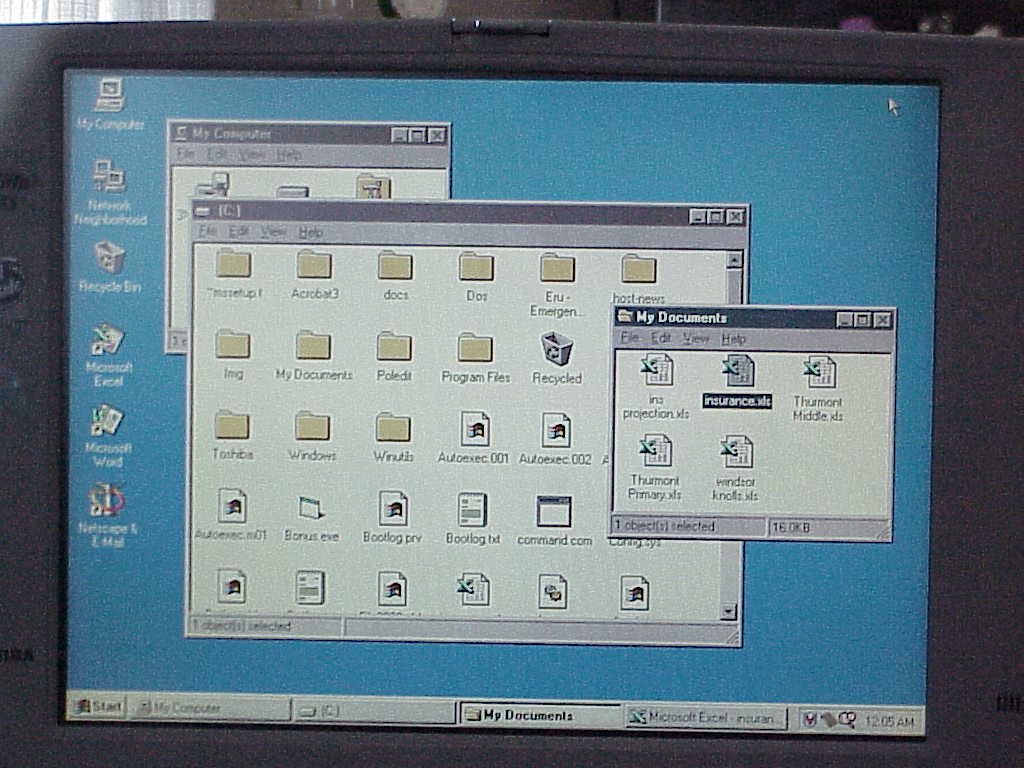Viewport: 1024px width, 768px height.
Task: Open File menu in My Computer window
Action: point(185,154)
